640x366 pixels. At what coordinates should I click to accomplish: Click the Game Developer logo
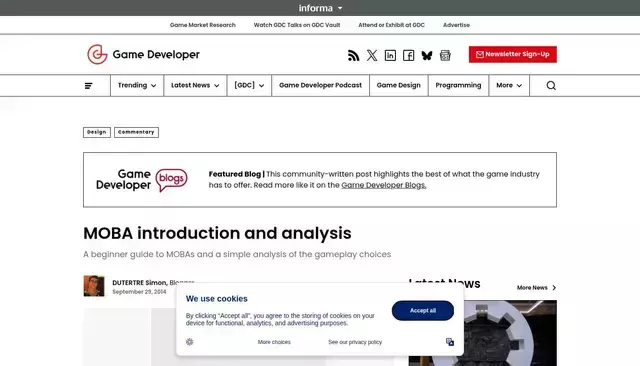[143, 54]
